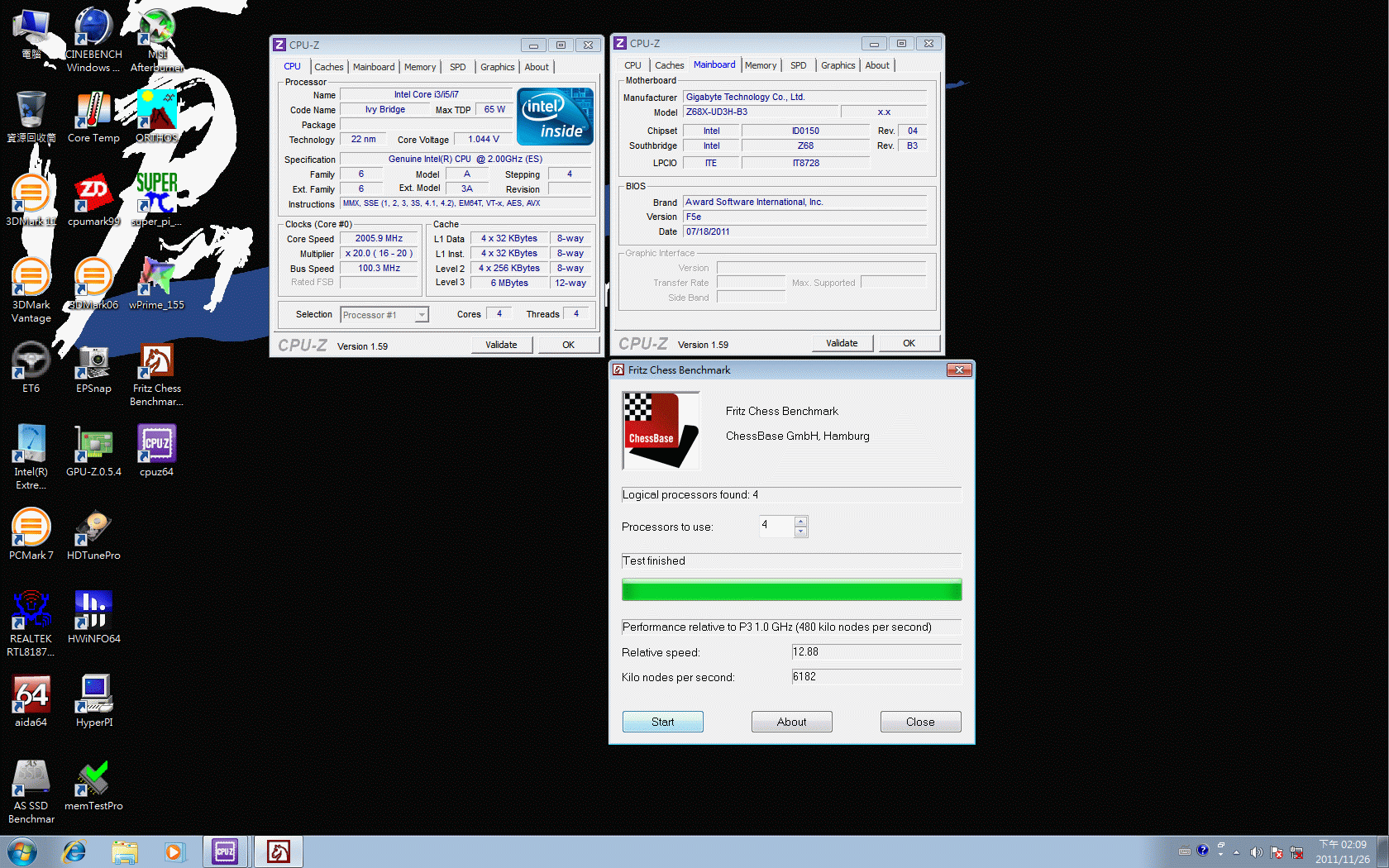Select the cpuz64 desktop icon
Viewport: 1389px width, 868px height.
click(x=156, y=451)
